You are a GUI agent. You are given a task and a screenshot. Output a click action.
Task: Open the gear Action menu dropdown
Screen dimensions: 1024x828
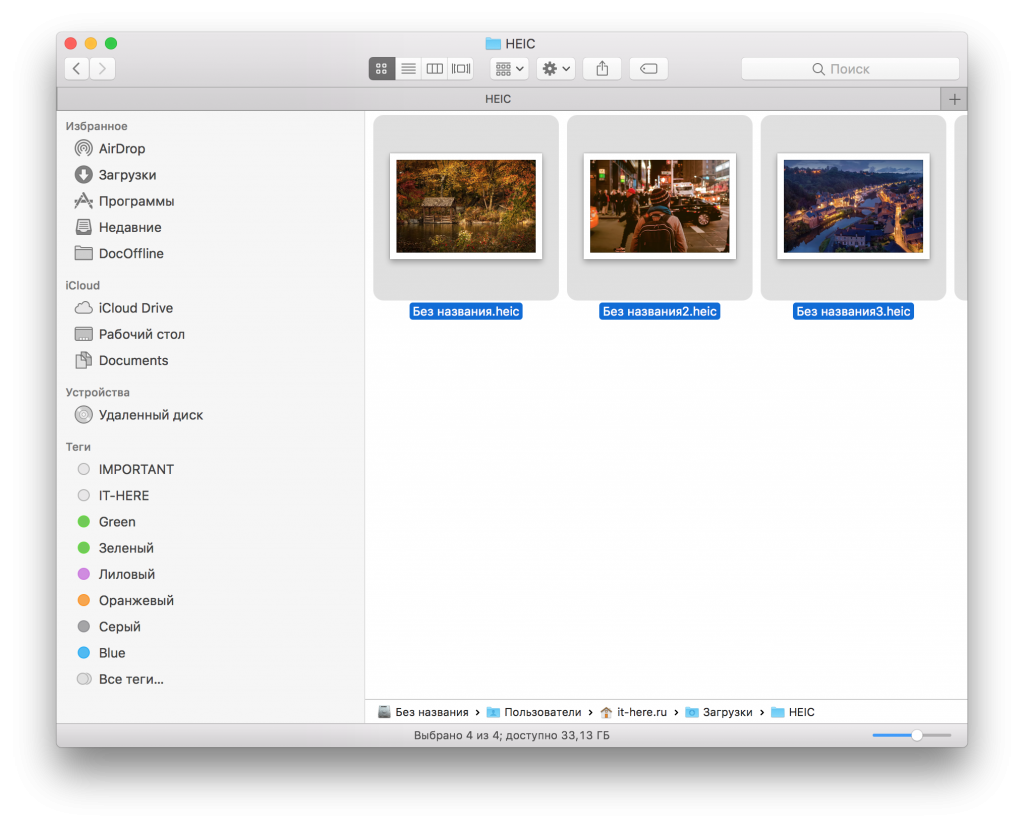[x=555, y=69]
